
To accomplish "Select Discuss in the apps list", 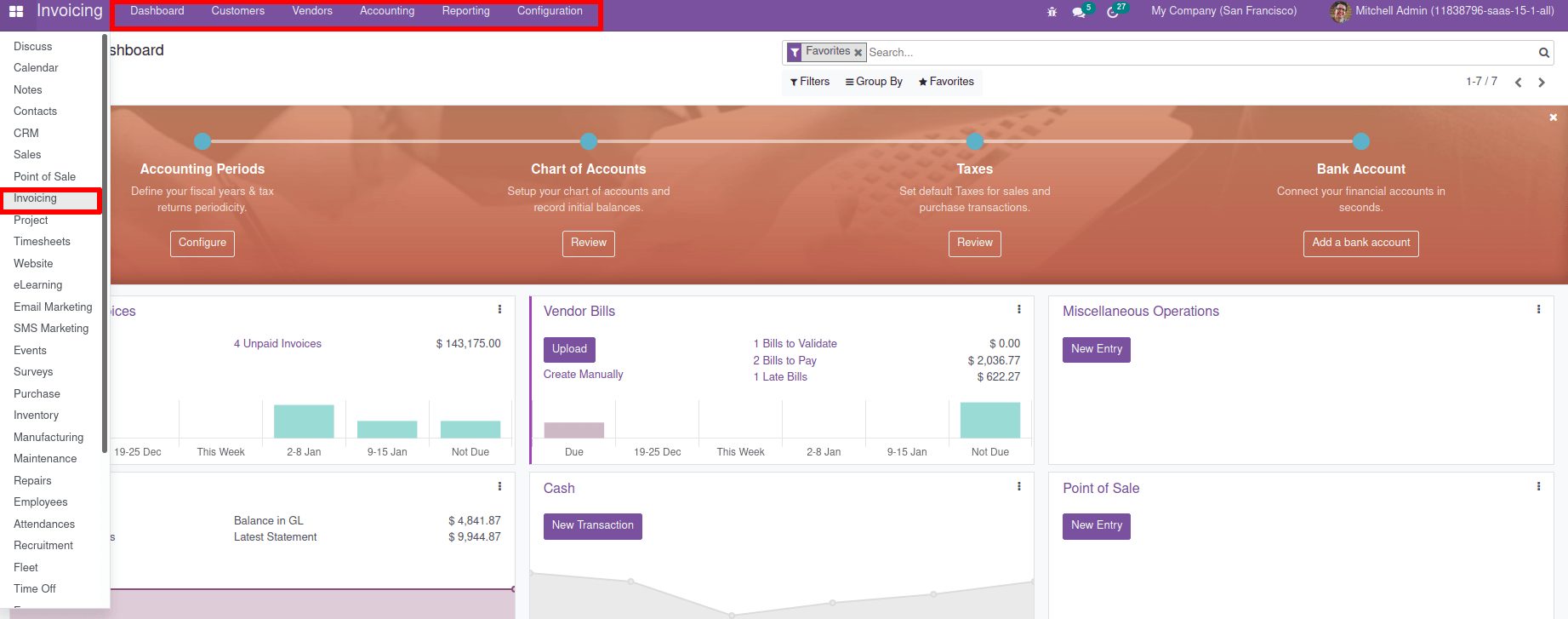I will click(x=33, y=47).
